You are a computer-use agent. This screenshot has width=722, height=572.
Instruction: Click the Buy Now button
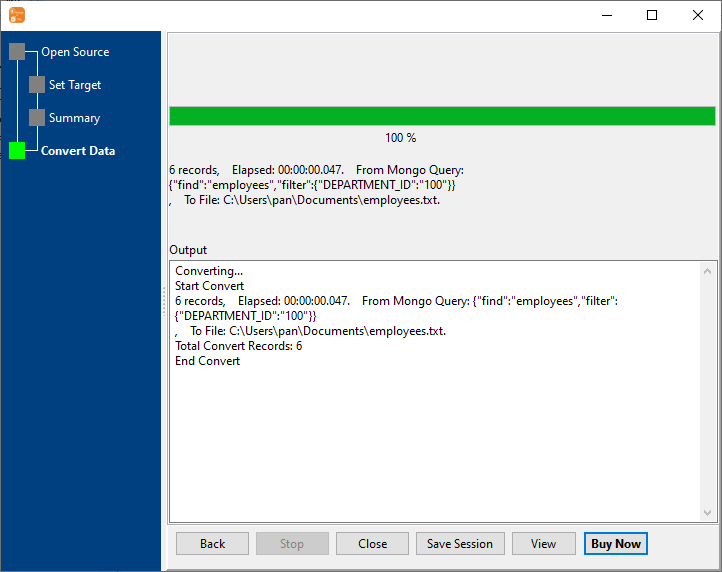[616, 544]
